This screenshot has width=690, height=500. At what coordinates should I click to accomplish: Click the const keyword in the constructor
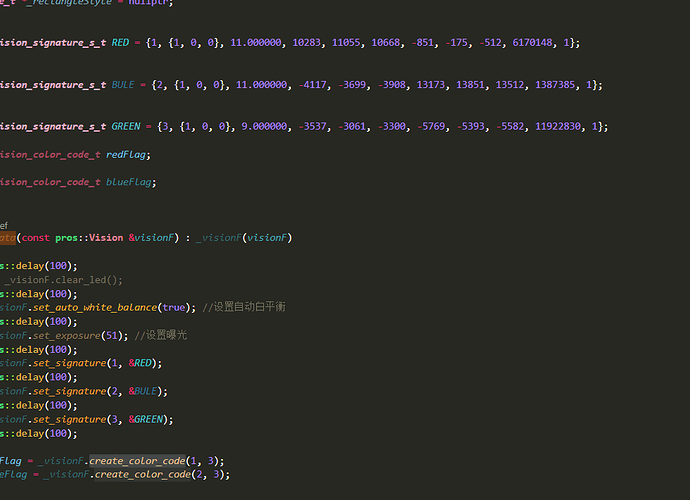(x=36, y=238)
